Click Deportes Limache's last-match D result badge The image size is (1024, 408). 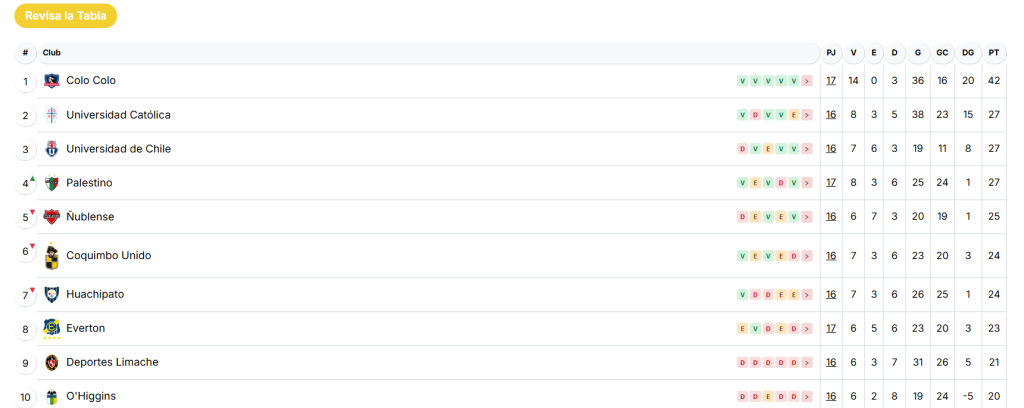pyautogui.click(x=795, y=362)
